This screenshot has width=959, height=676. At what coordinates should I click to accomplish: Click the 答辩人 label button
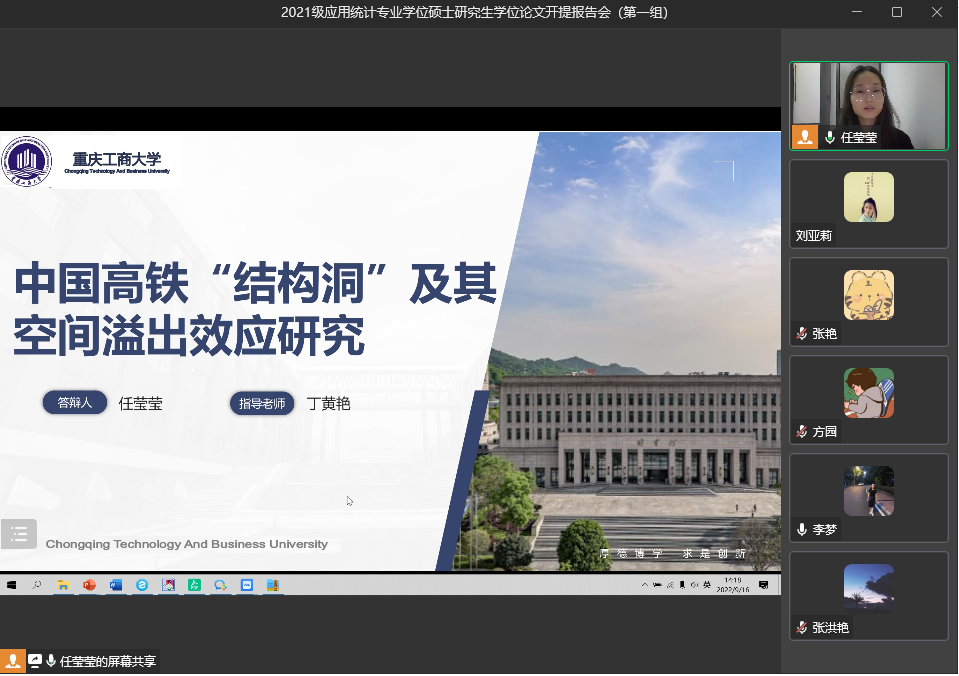coord(75,403)
